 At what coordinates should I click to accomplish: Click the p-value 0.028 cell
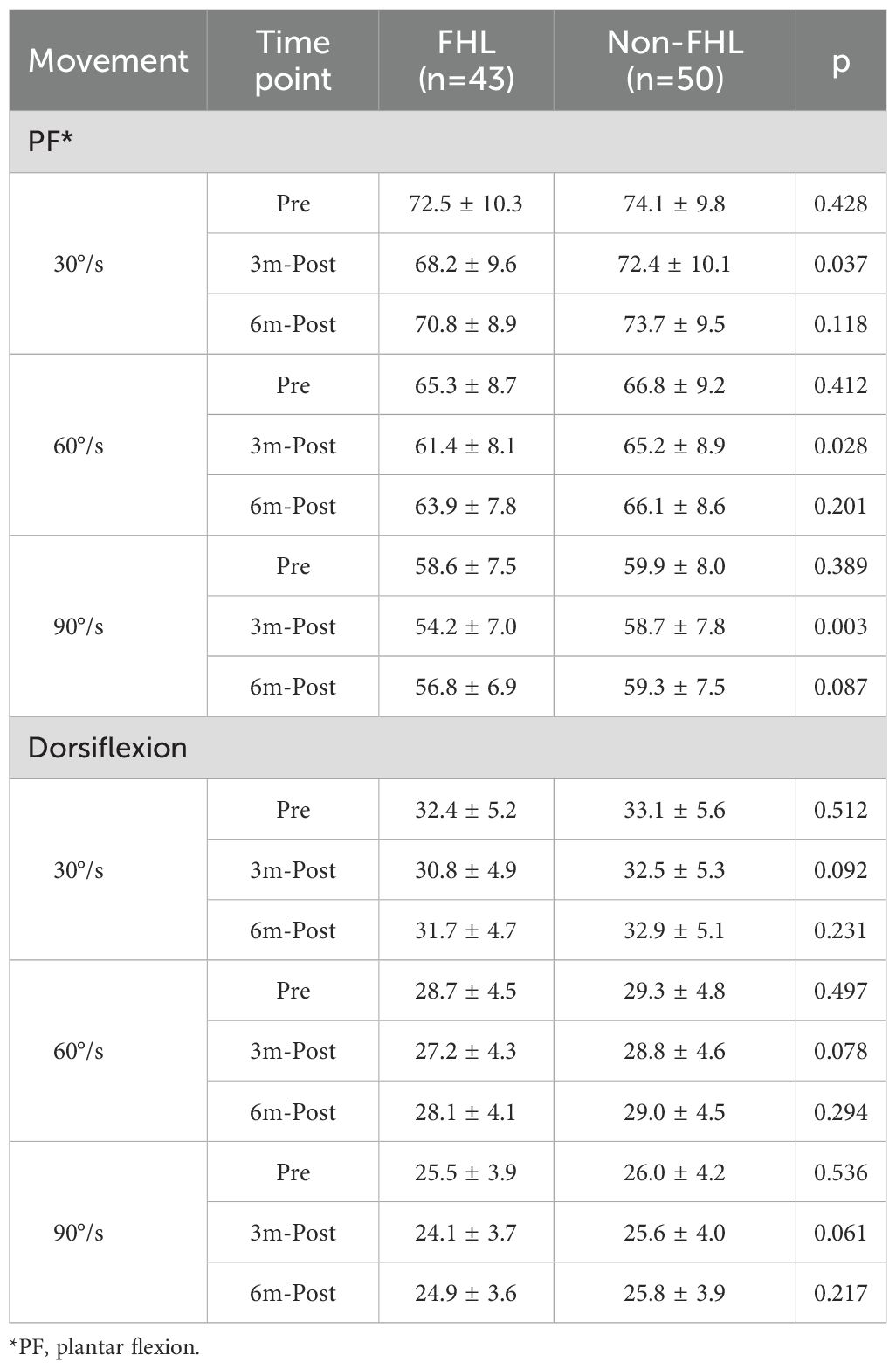pyautogui.click(x=840, y=446)
